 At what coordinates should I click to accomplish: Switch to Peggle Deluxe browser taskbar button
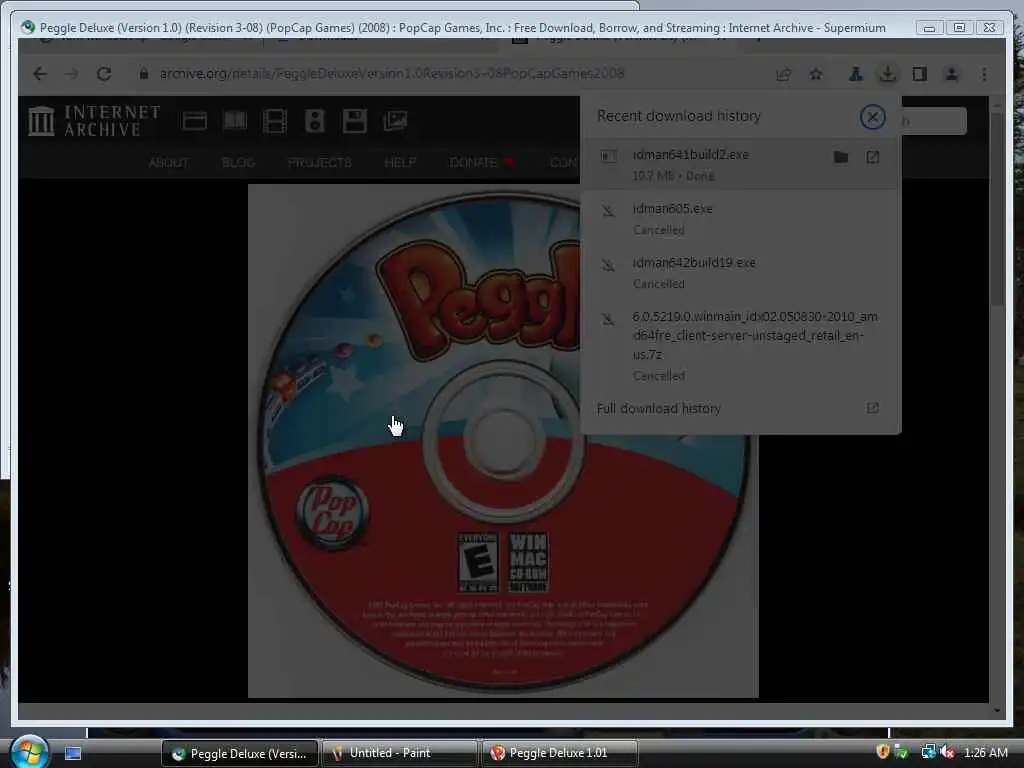click(240, 753)
